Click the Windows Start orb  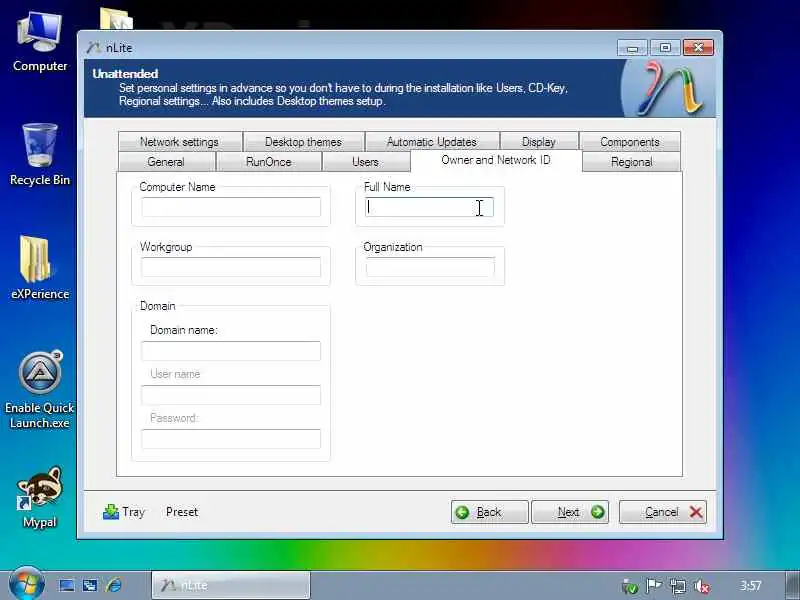(x=26, y=584)
